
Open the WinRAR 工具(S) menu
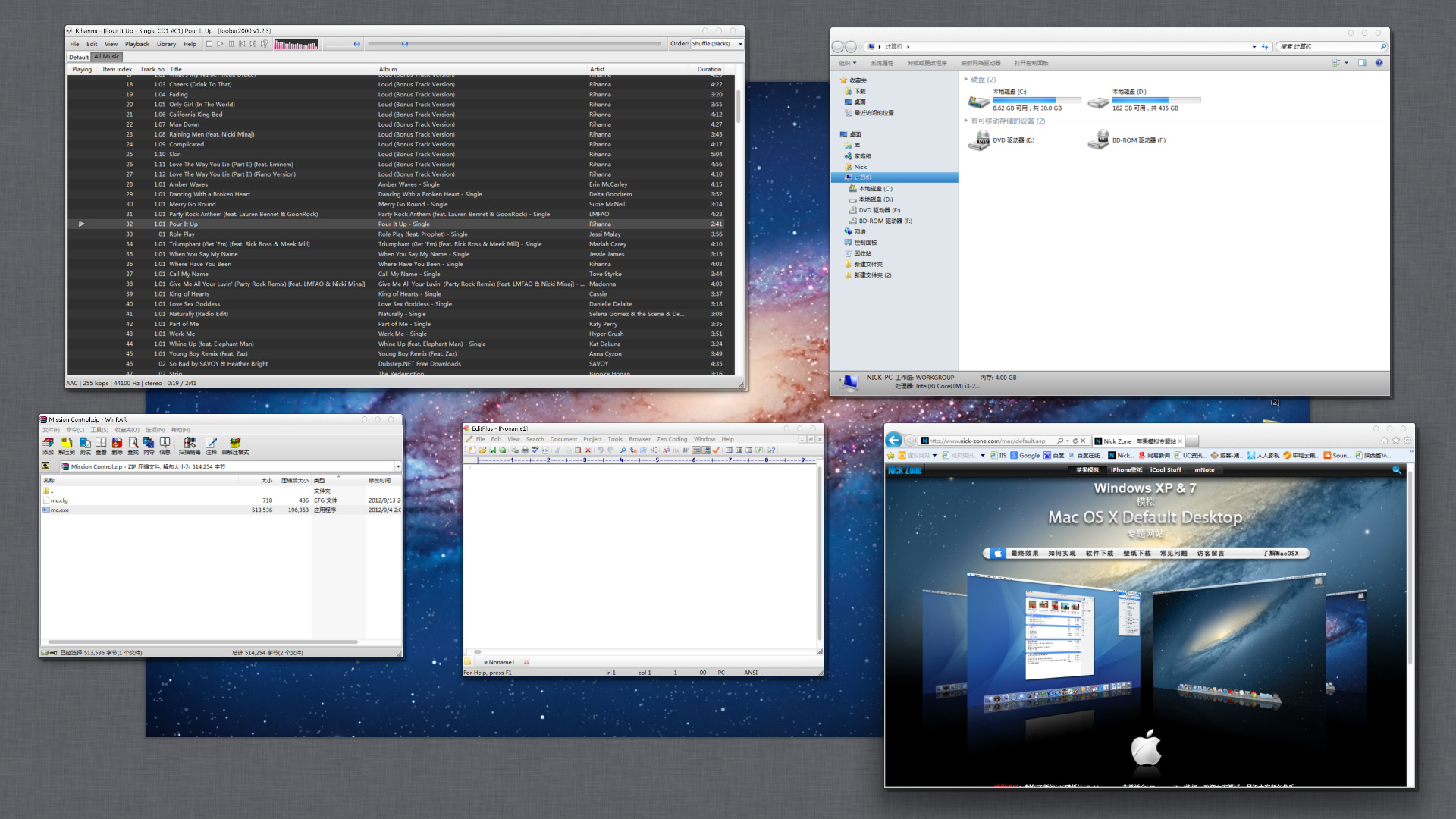point(99,430)
